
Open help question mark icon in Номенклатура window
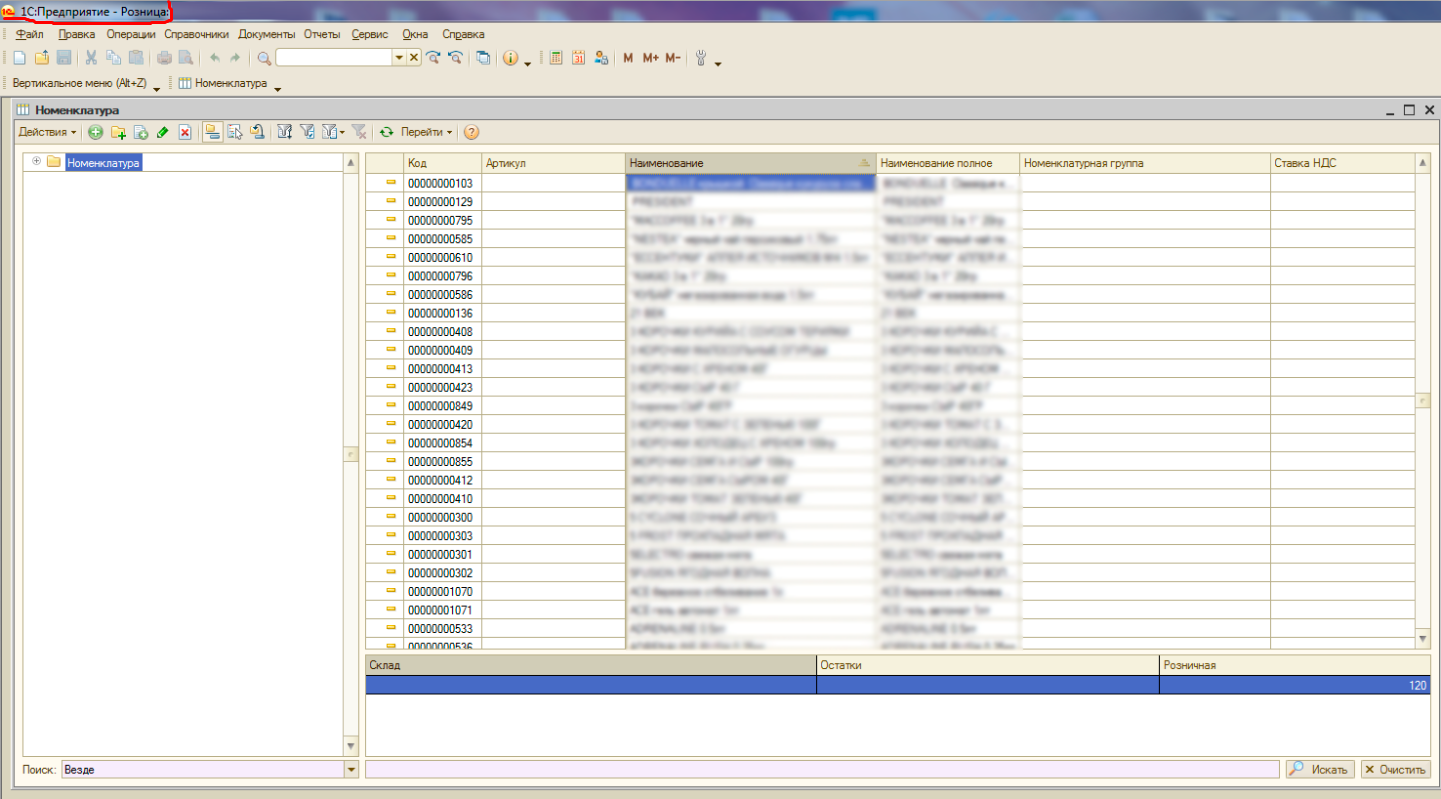[x=471, y=132]
